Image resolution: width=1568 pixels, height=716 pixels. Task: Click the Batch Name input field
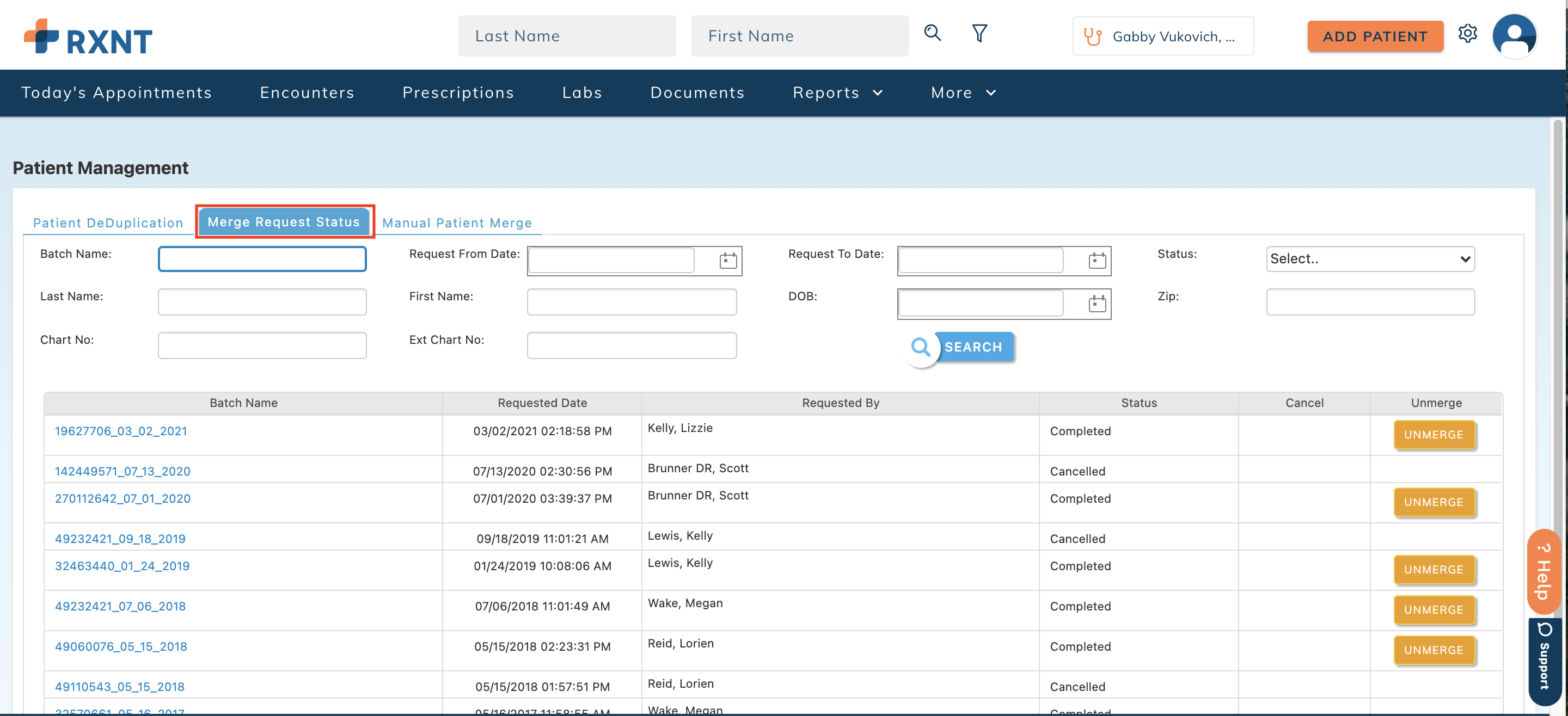point(262,258)
